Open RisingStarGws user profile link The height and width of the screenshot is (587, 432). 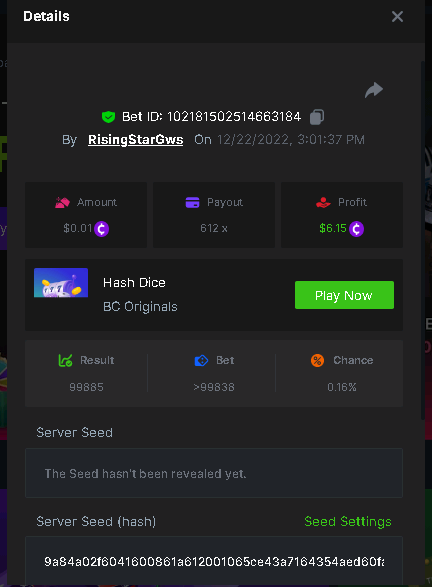(136, 140)
